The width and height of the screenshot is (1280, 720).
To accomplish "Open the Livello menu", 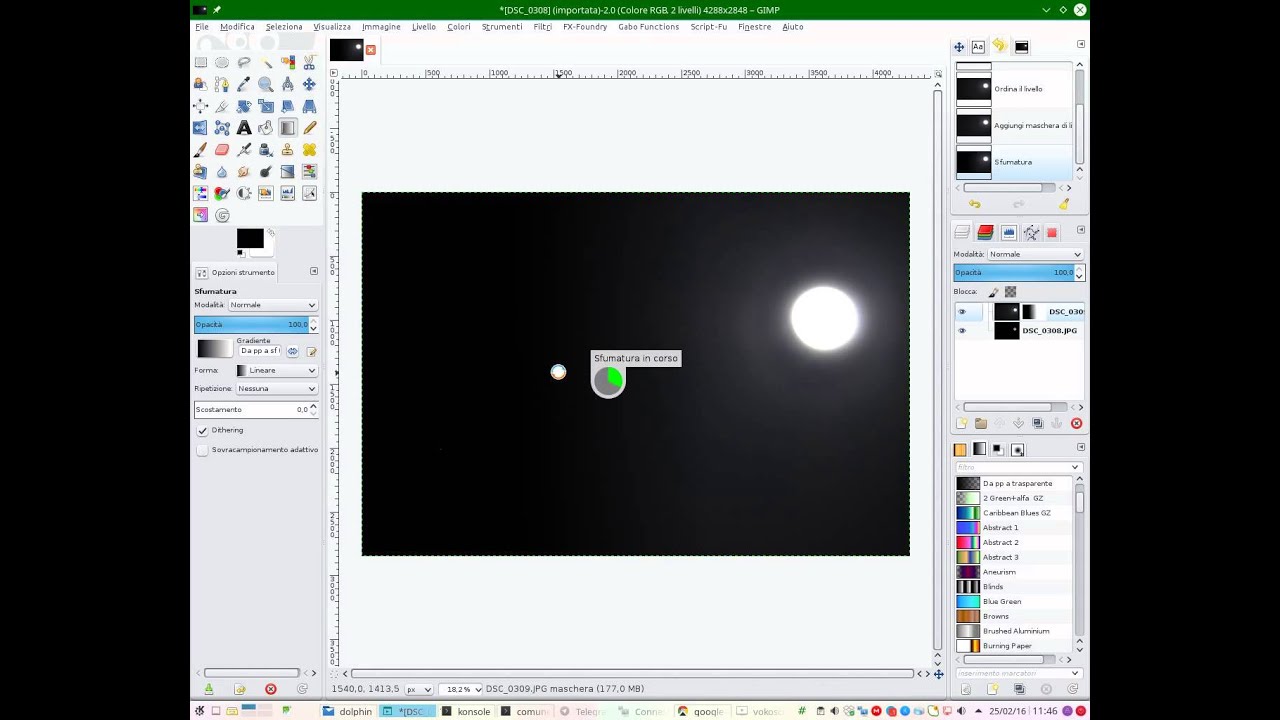I will coord(424,27).
